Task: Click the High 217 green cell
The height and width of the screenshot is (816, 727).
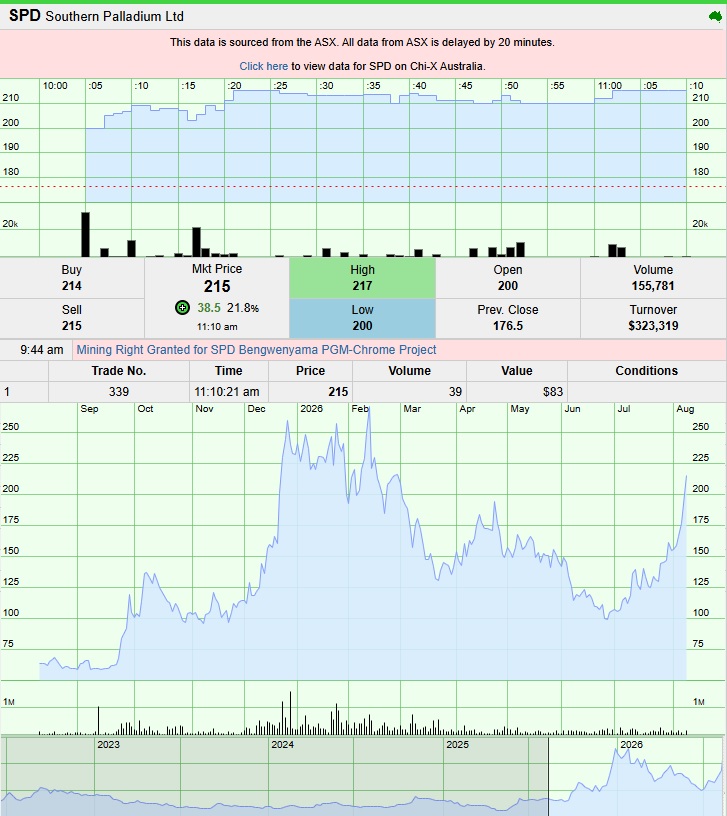Action: (362, 278)
